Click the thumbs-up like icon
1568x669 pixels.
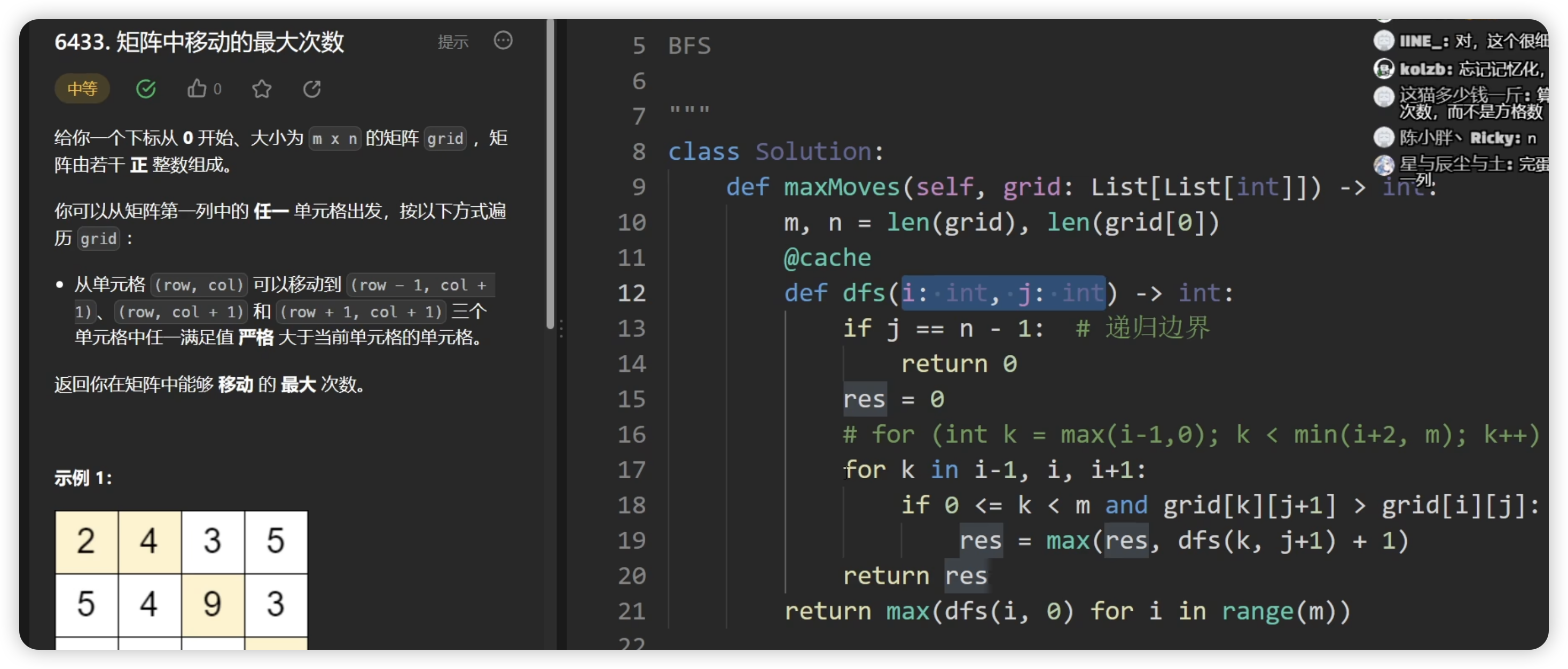(196, 89)
